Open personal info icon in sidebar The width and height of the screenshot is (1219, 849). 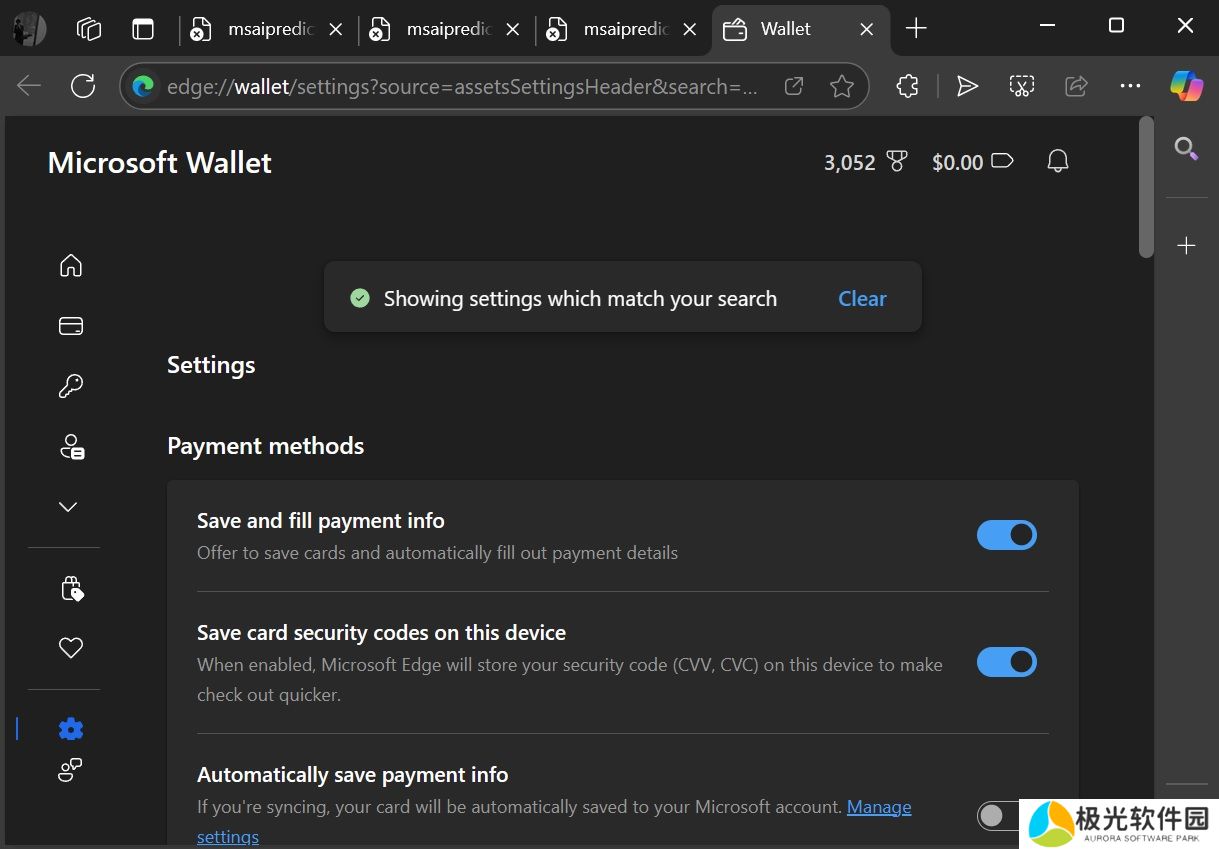click(x=71, y=447)
